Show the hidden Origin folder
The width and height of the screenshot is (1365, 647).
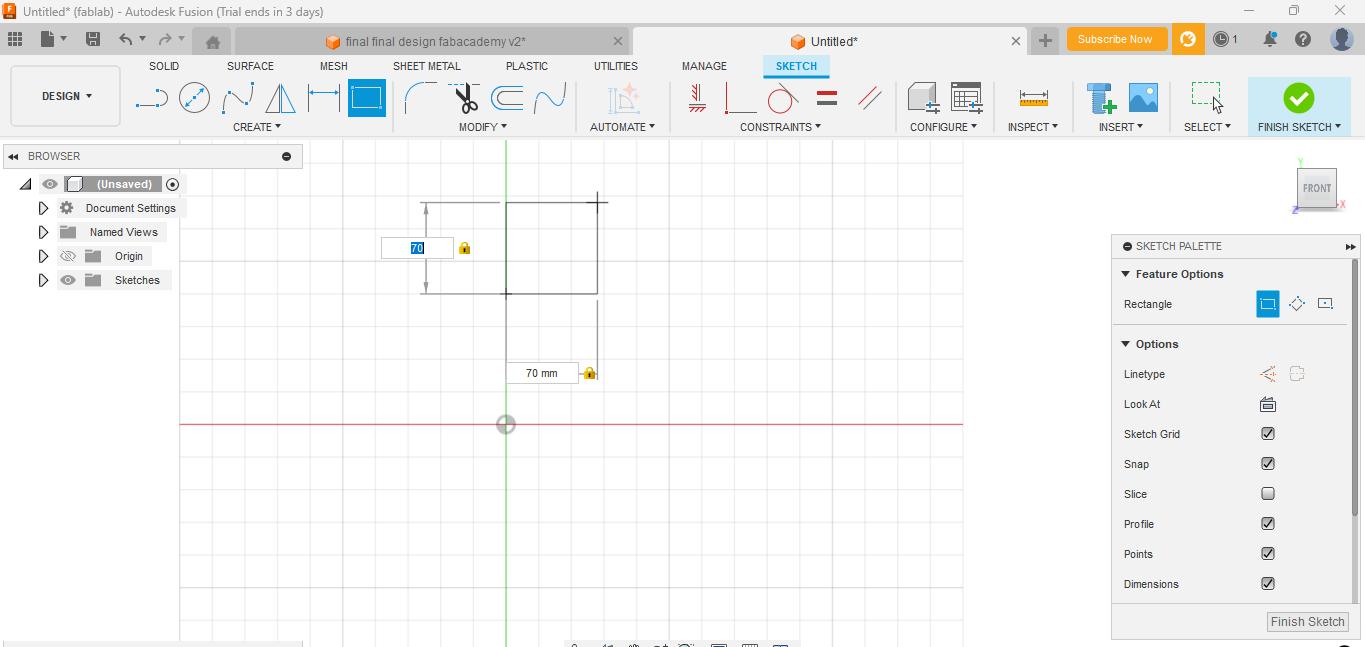click(x=68, y=256)
